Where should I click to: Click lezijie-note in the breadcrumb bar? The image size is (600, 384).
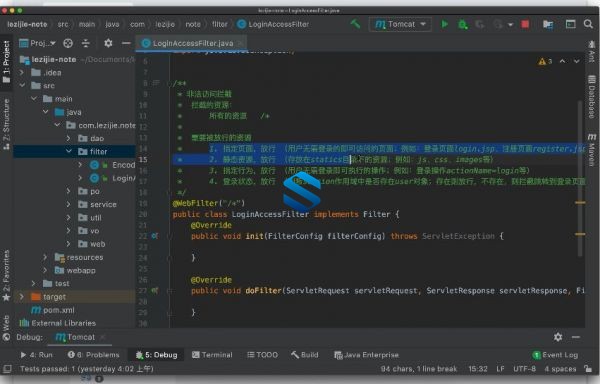(27, 24)
